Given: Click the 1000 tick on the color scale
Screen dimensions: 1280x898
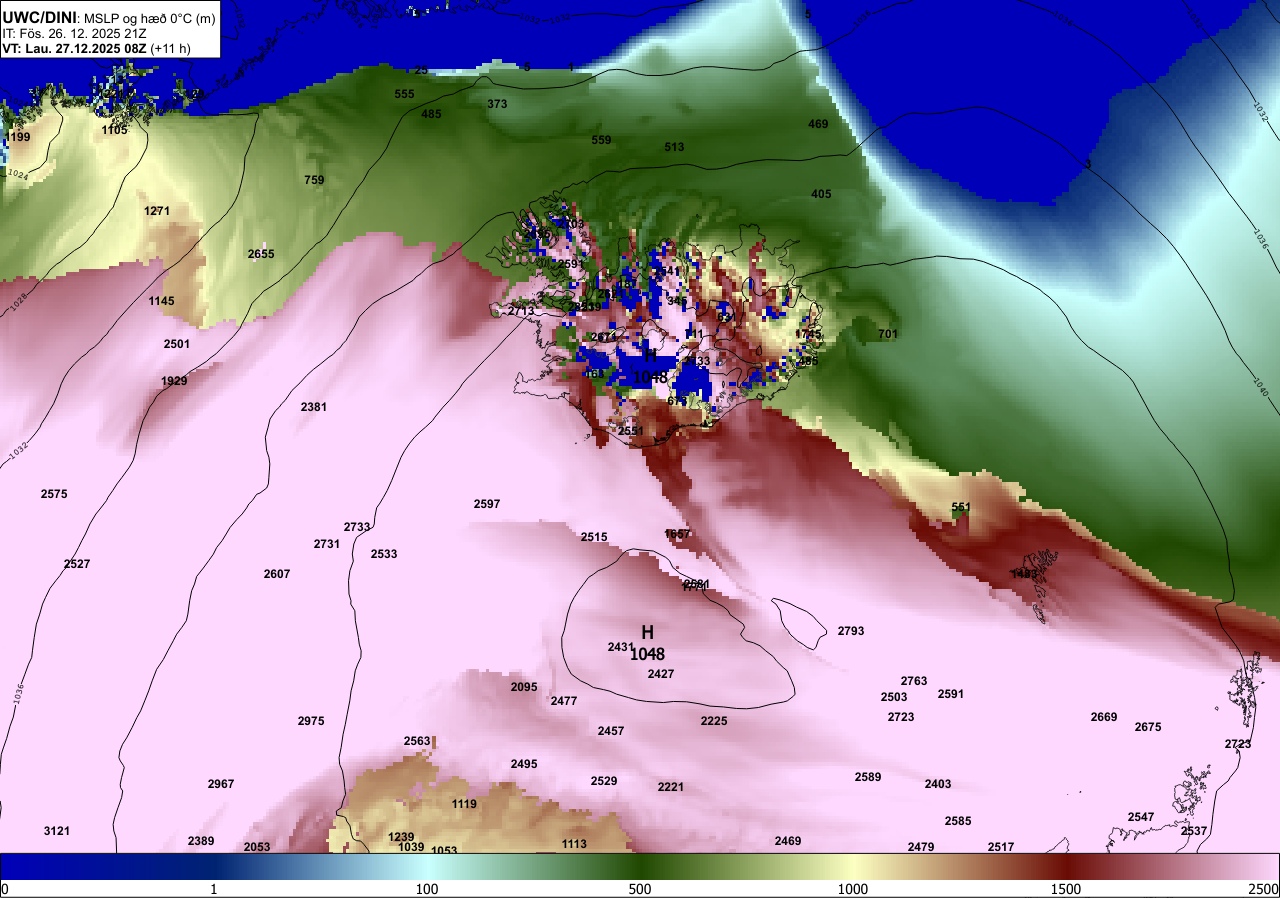Looking at the screenshot, I should pos(852,889).
